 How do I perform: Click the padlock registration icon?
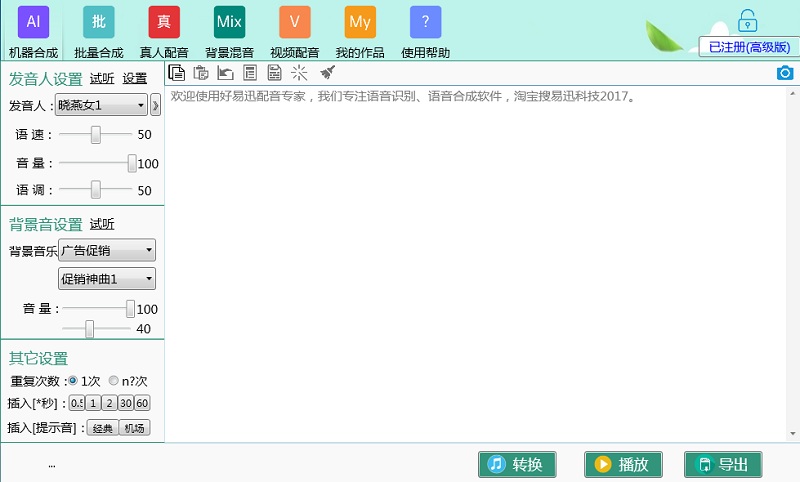pos(747,20)
